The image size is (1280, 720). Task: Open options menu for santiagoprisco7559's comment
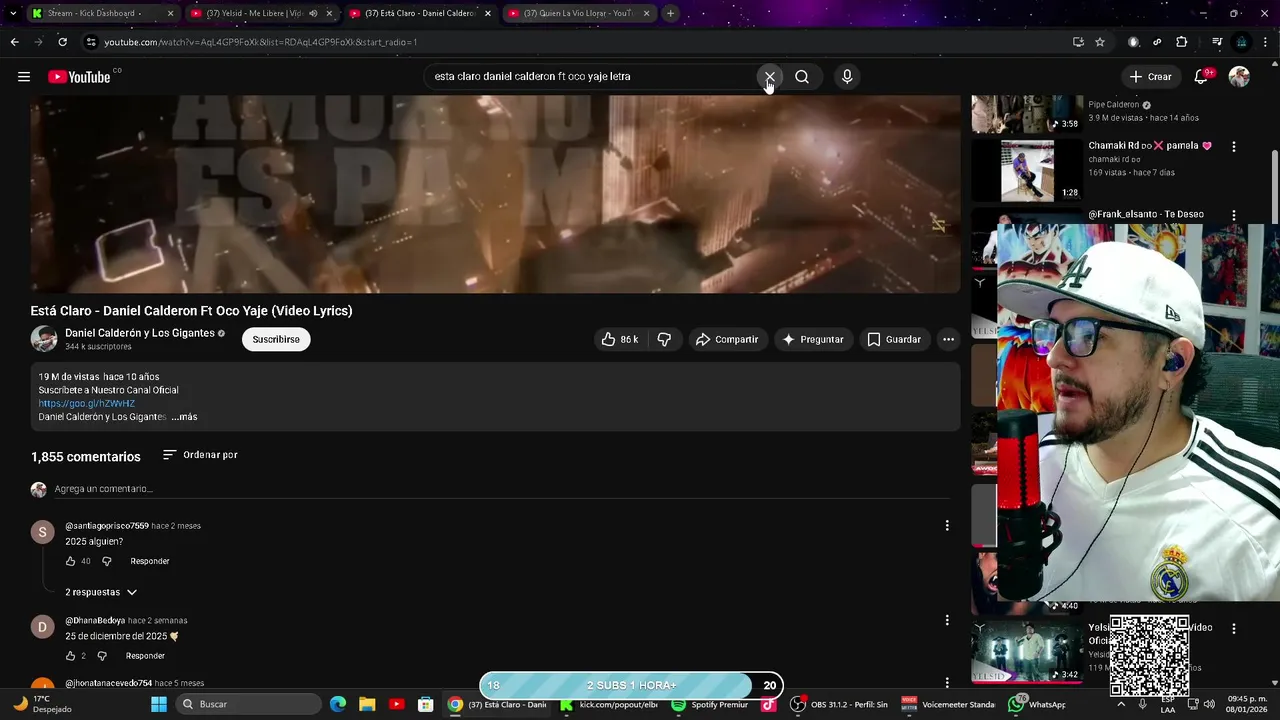[x=947, y=526]
